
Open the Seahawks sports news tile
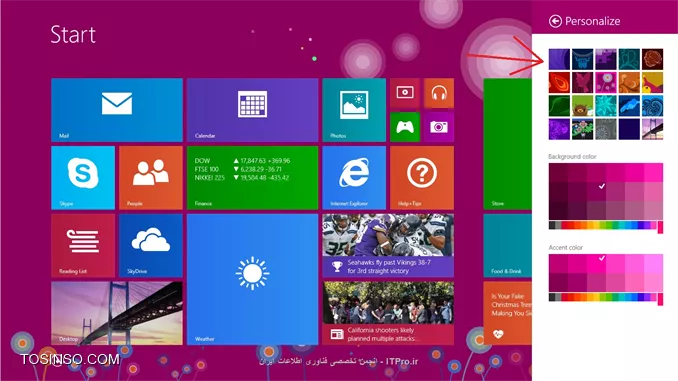[x=388, y=246]
